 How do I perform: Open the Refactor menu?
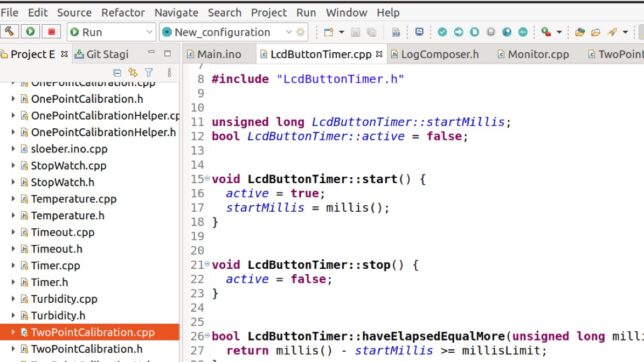pyautogui.click(x=123, y=13)
